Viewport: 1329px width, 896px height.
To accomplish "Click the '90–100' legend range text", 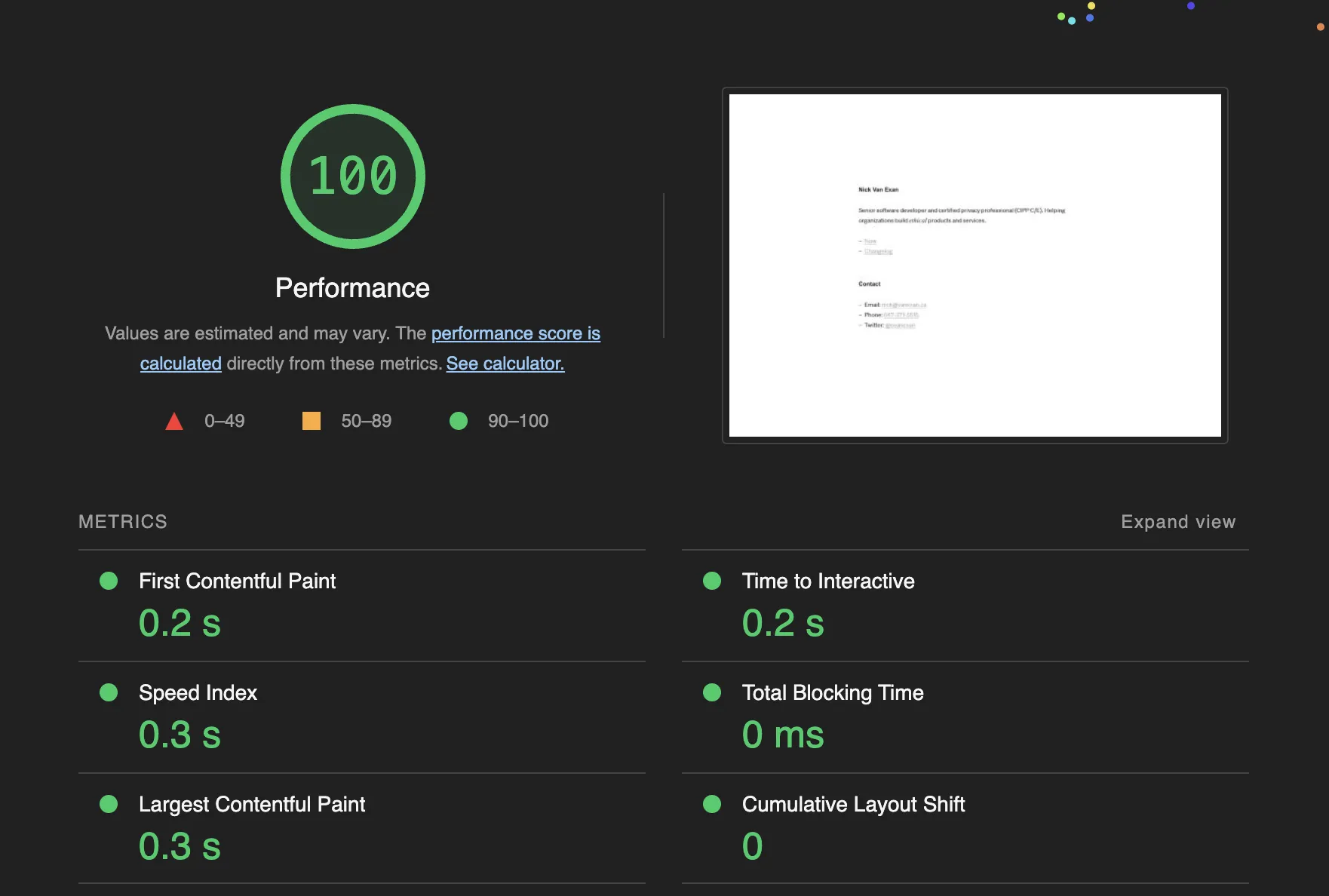I will point(518,421).
